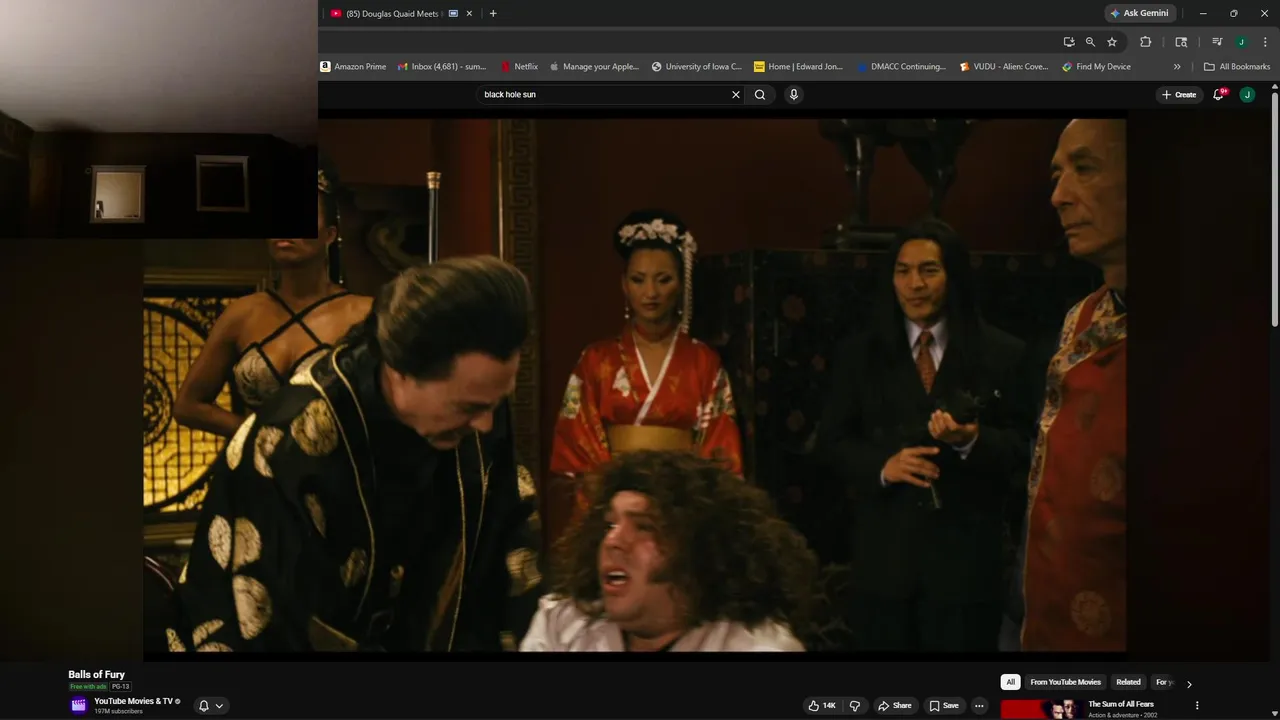
Task: Open the VUDU Alien Covenant bookmark
Action: click(1004, 67)
